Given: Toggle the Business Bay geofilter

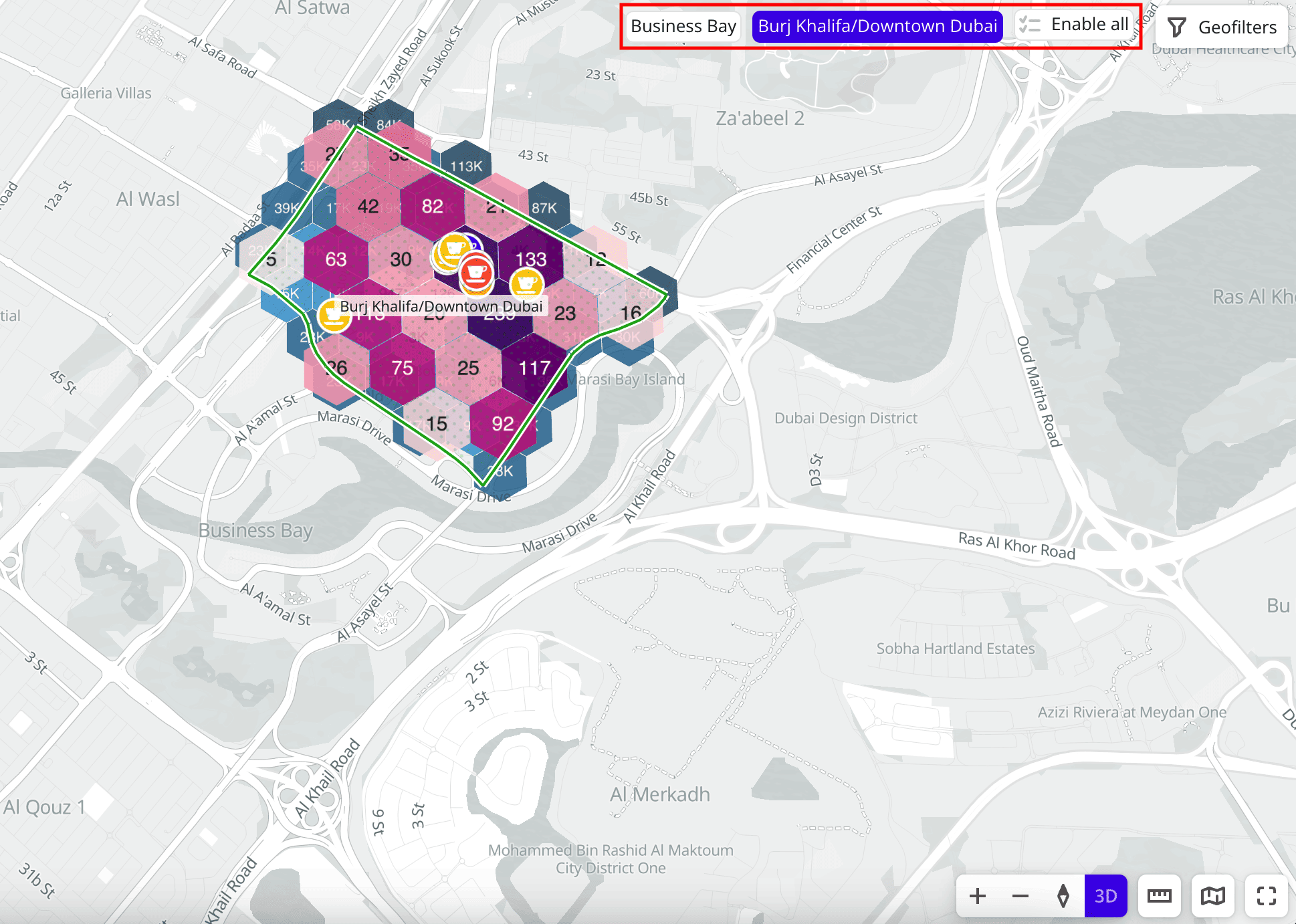Looking at the screenshot, I should click(683, 27).
